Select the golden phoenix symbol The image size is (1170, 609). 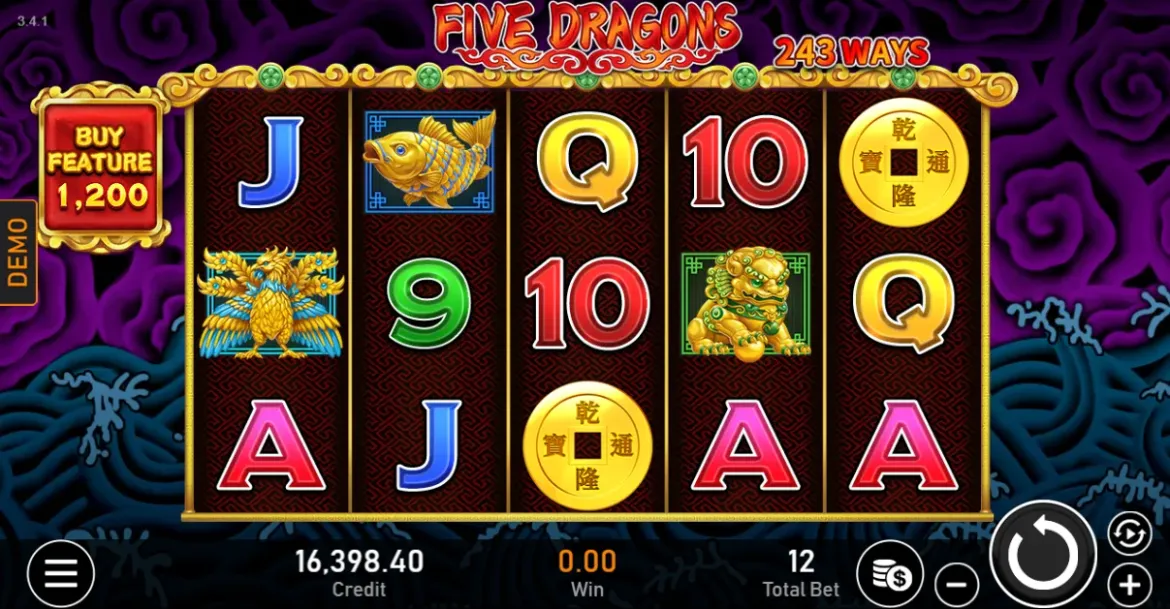point(270,303)
